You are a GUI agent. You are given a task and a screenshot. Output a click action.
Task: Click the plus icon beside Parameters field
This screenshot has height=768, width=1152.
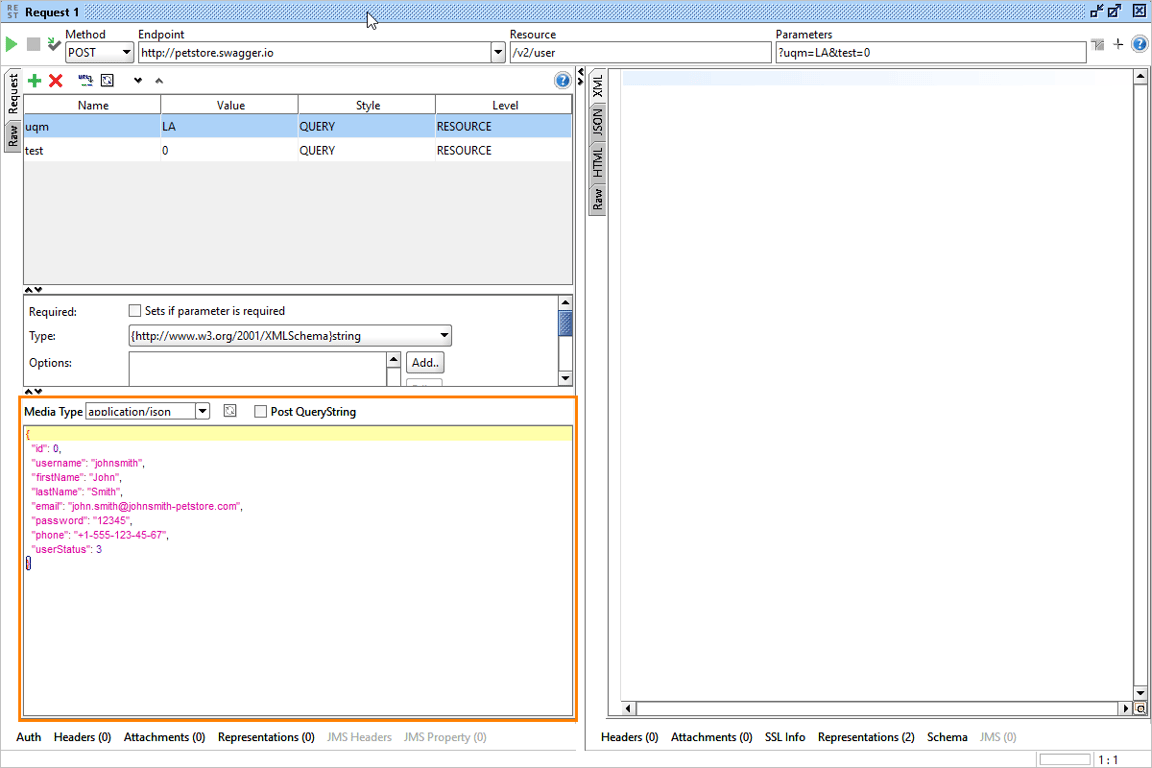click(x=1118, y=44)
